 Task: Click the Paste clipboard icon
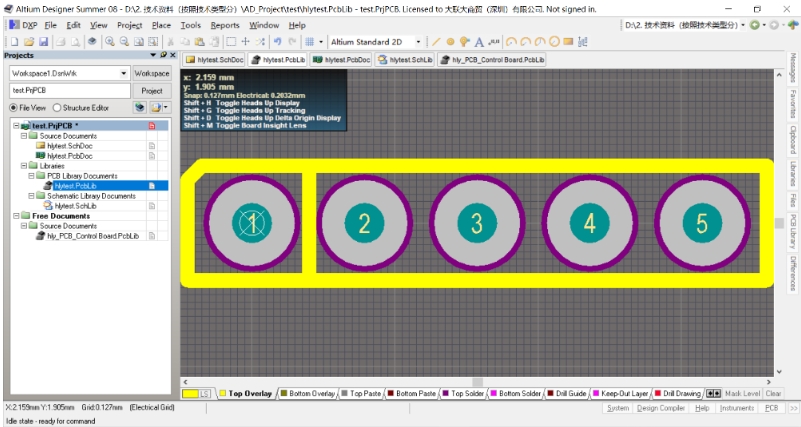pos(200,42)
